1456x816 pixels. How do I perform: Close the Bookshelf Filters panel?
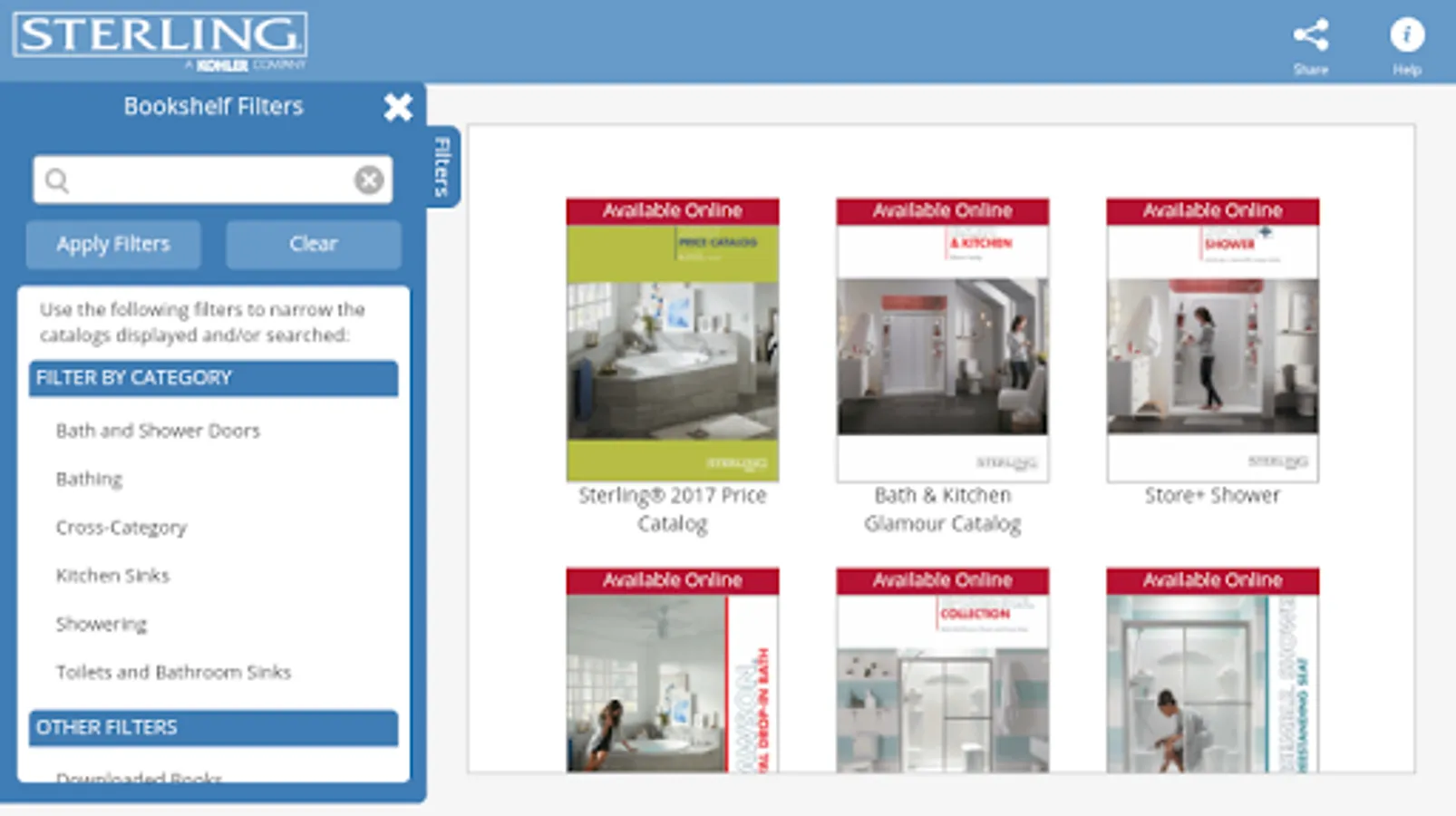(398, 107)
